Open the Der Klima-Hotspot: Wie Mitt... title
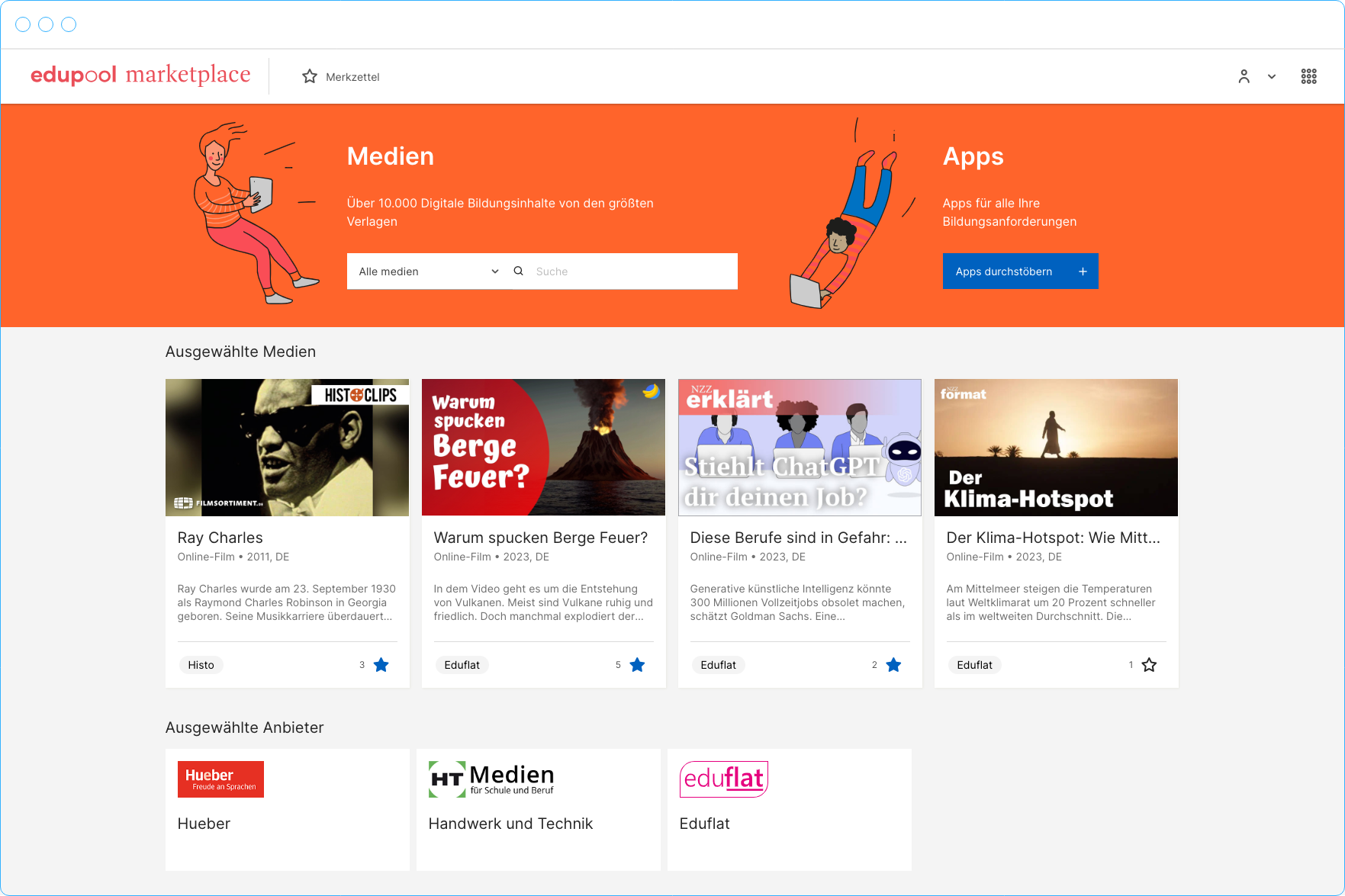 [x=1054, y=538]
